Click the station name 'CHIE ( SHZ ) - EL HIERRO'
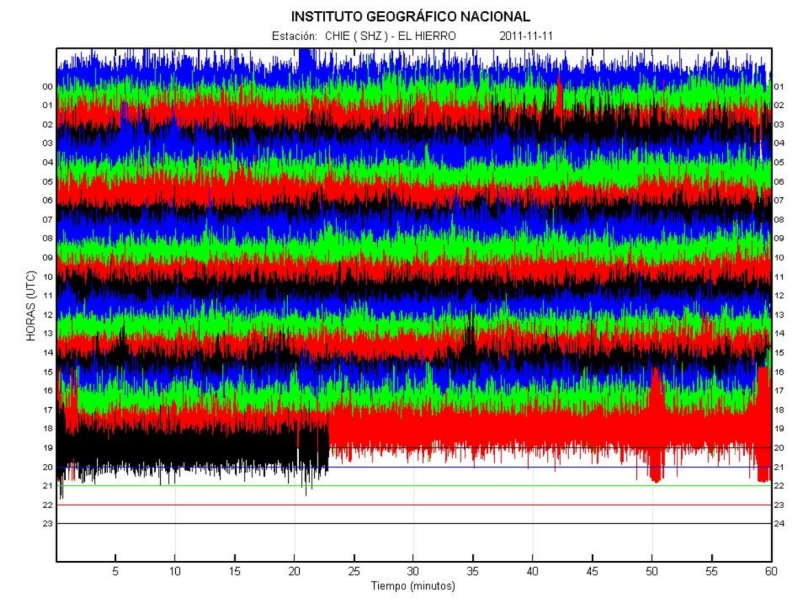Viewport: 800px width, 605px height. coord(390,36)
